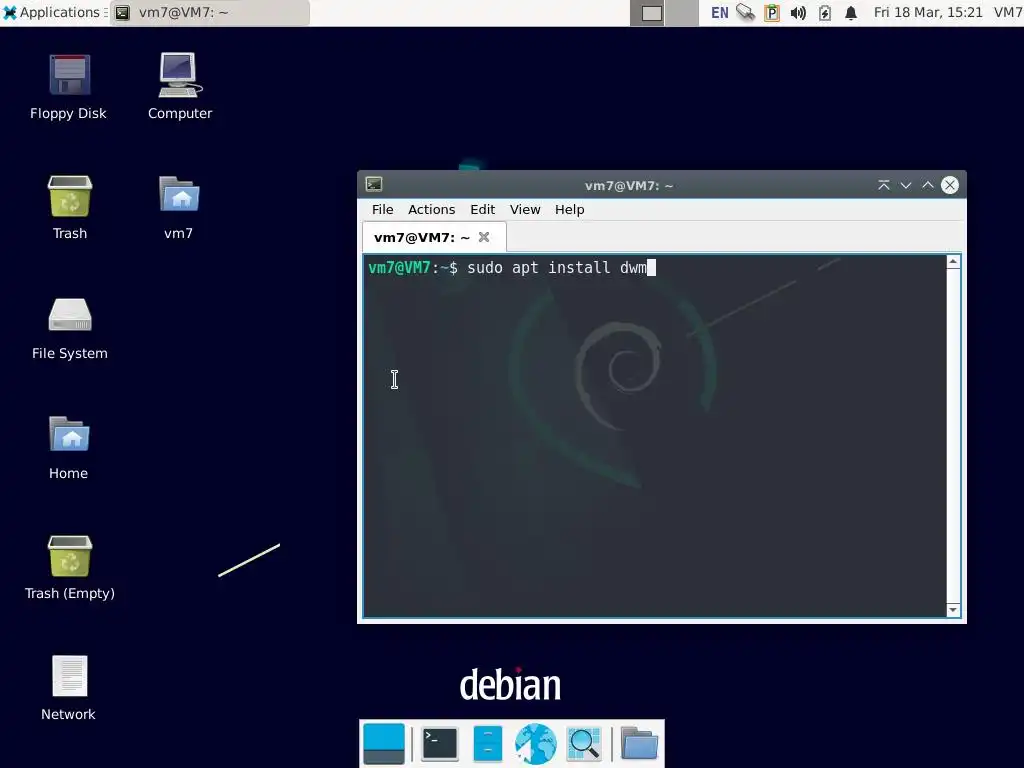The width and height of the screenshot is (1024, 768).
Task: Switch to the first workspace
Action: [647, 13]
